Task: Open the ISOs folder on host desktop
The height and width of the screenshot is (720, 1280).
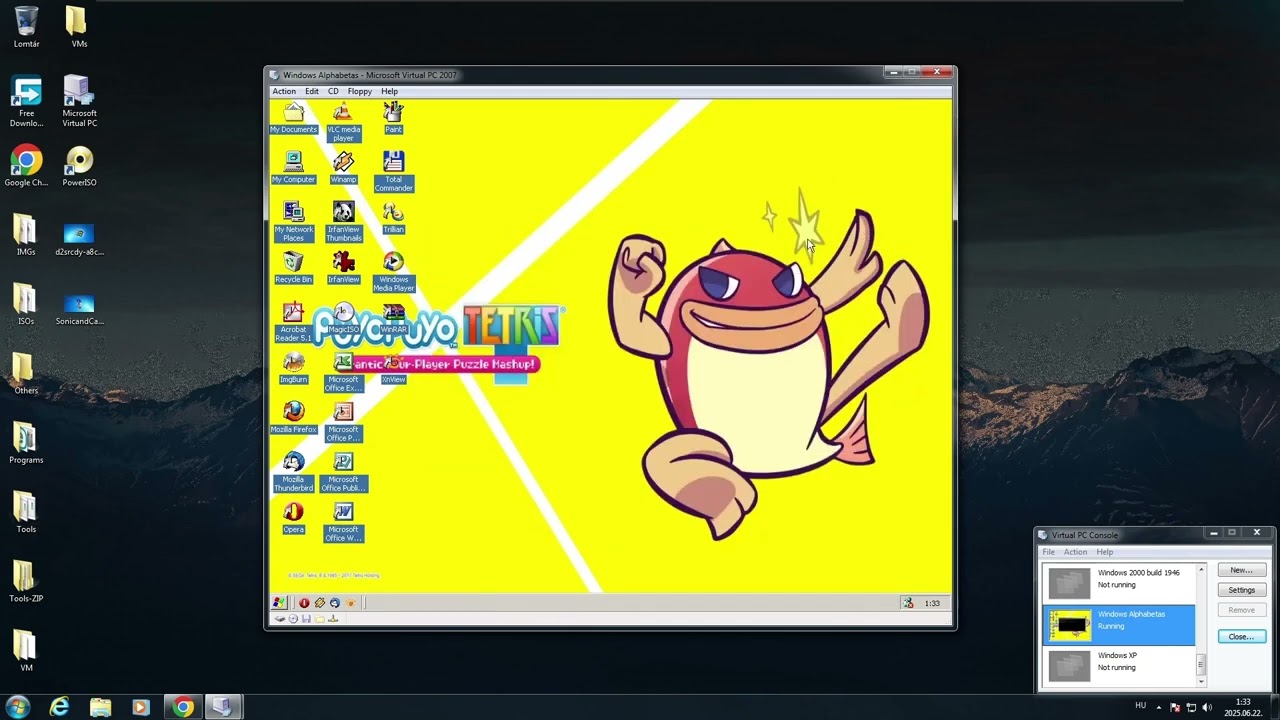Action: pos(26,305)
